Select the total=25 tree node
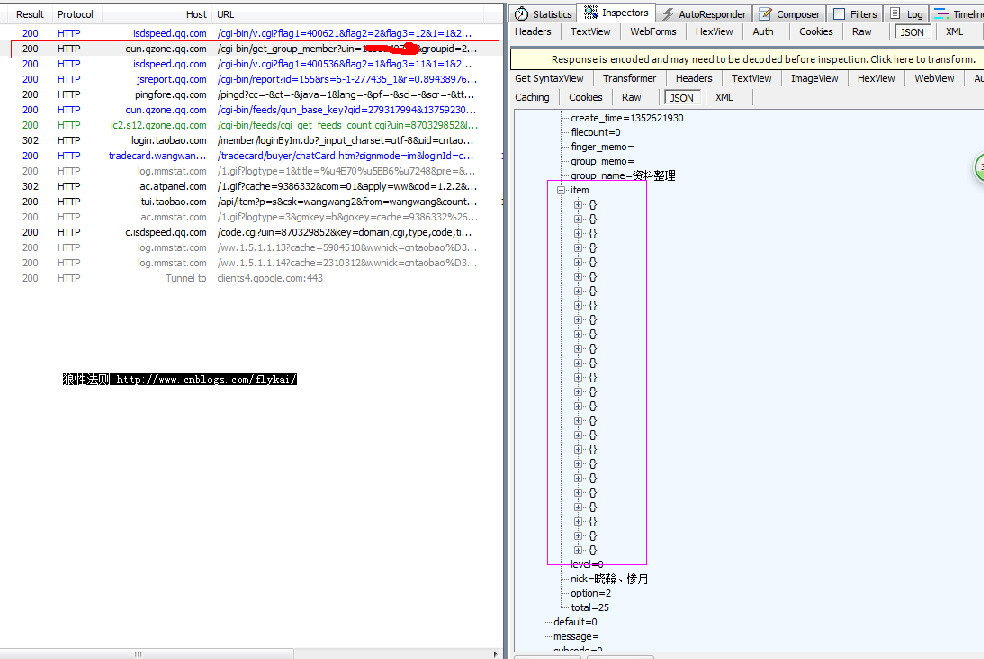This screenshot has height=659, width=984. coord(590,608)
